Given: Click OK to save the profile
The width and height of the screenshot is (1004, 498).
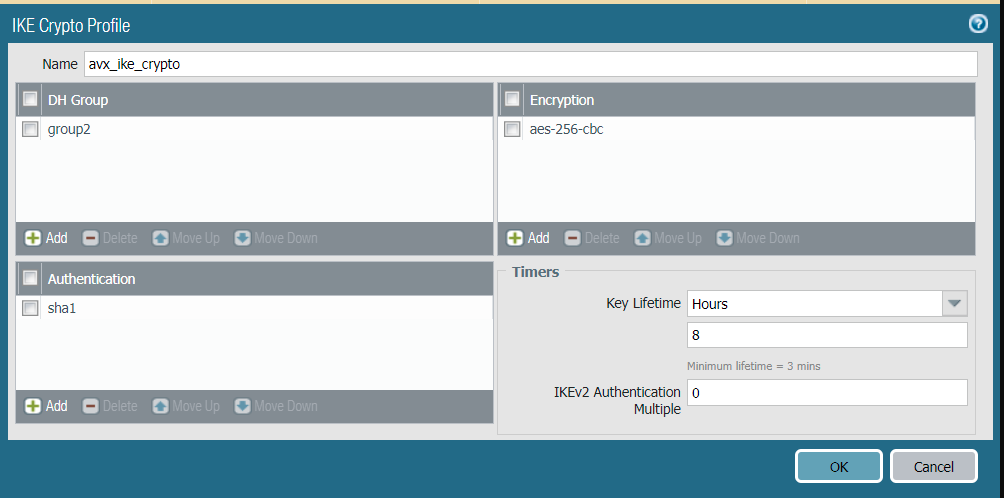Looking at the screenshot, I should pos(838,466).
